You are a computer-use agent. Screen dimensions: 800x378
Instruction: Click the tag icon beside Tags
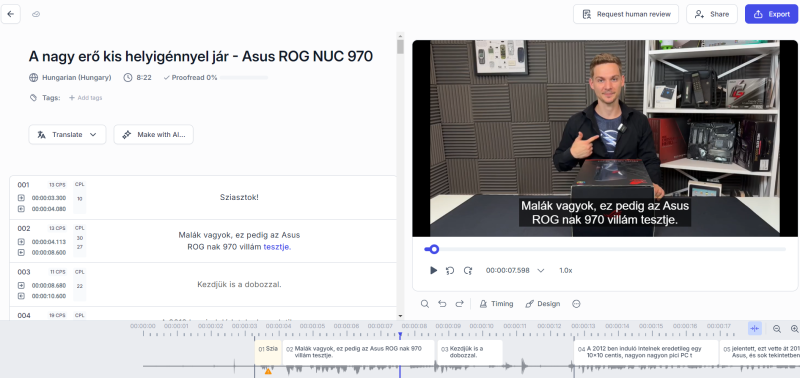pos(33,97)
